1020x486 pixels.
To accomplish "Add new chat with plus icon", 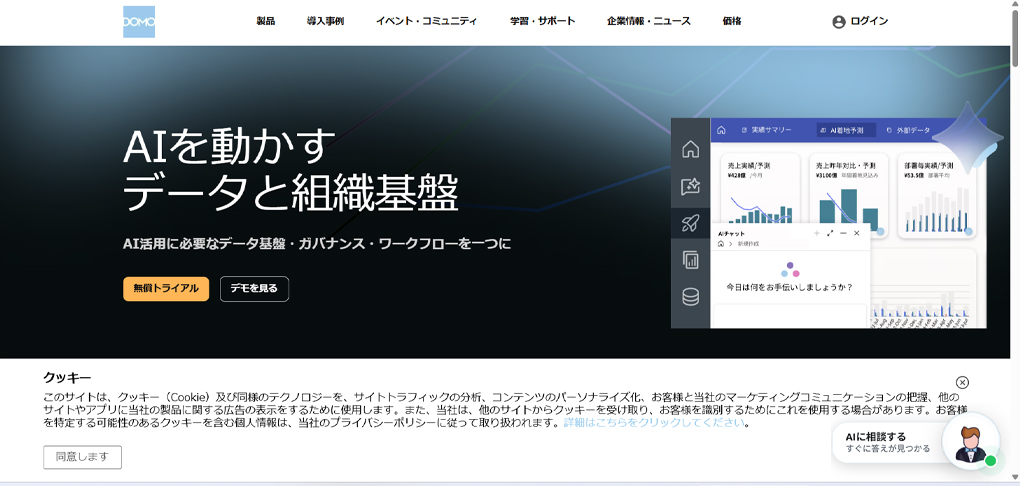I will click(x=817, y=233).
